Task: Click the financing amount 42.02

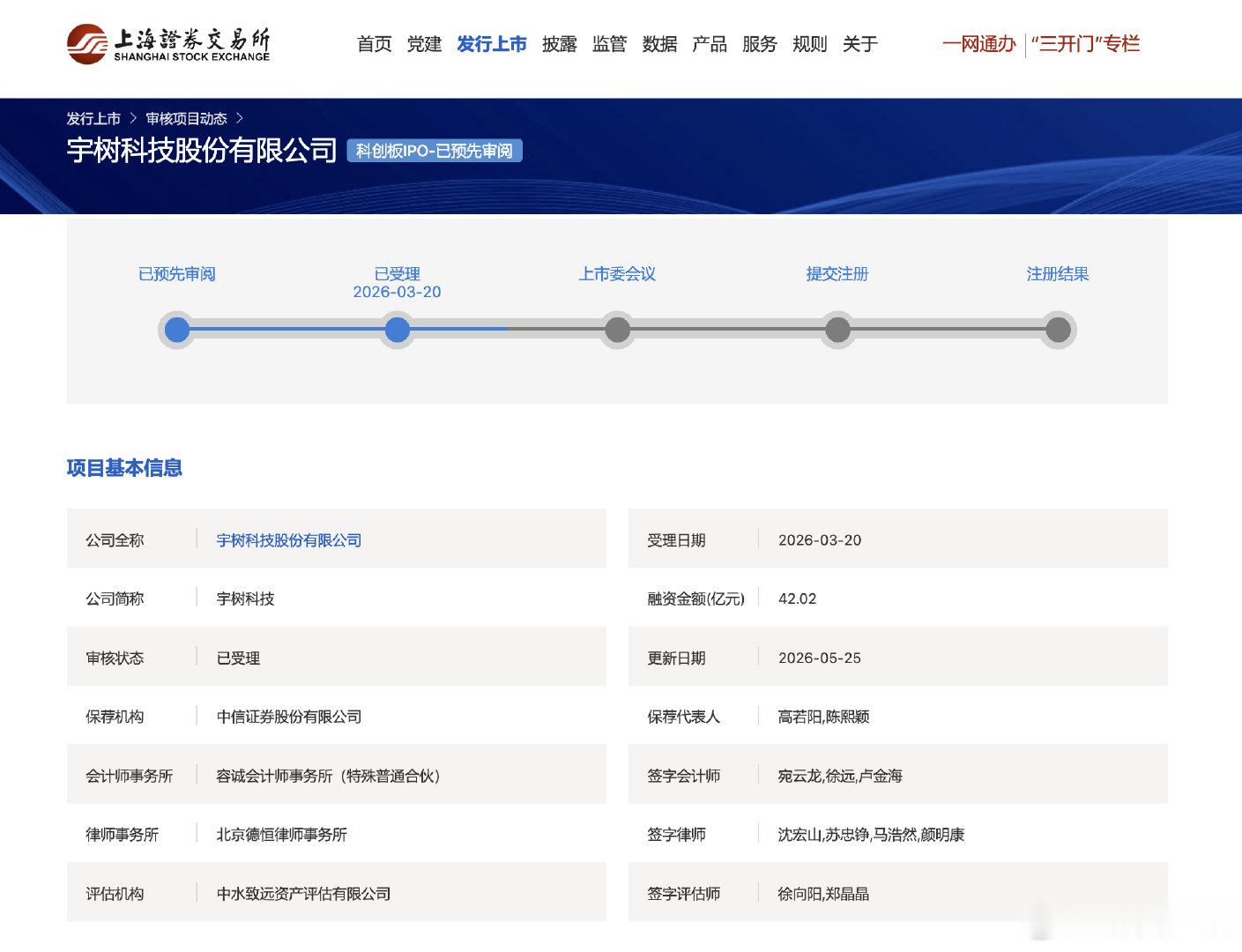Action: point(797,599)
